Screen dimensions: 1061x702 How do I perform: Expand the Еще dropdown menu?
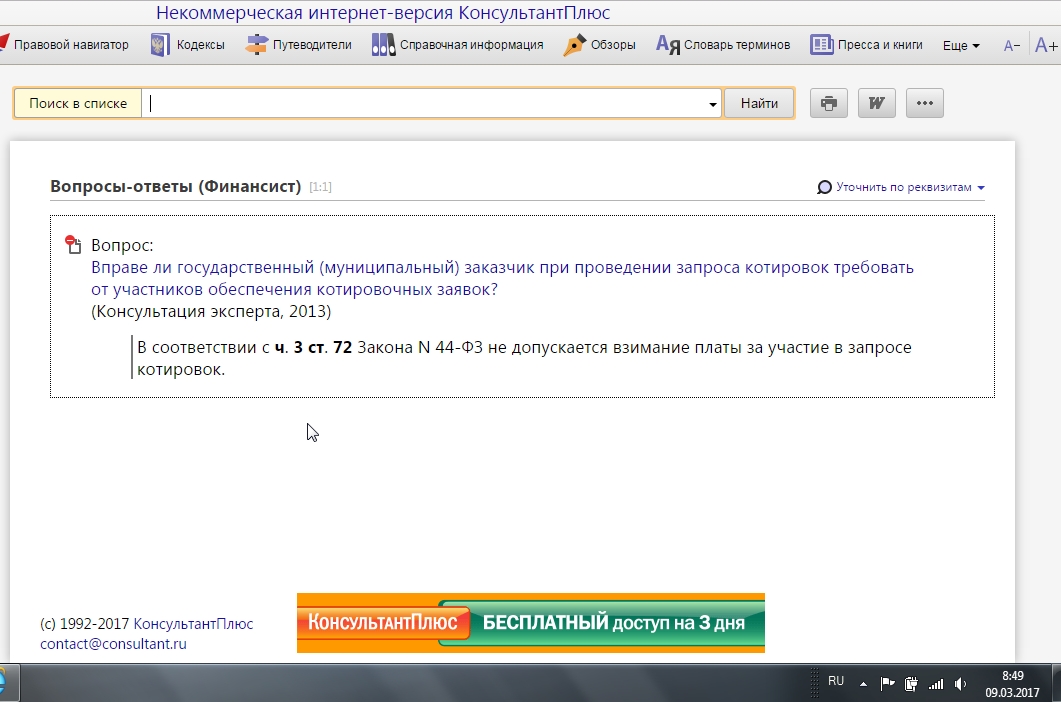point(961,46)
